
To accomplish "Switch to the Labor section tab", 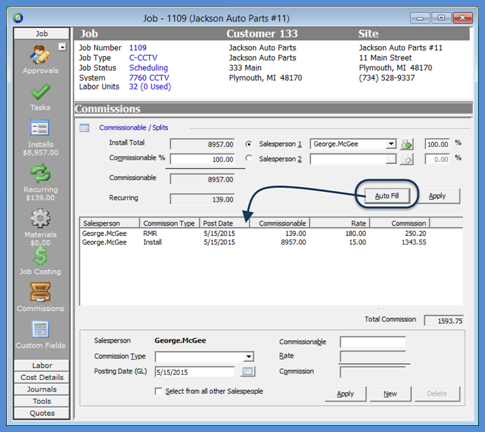I will click(42, 365).
